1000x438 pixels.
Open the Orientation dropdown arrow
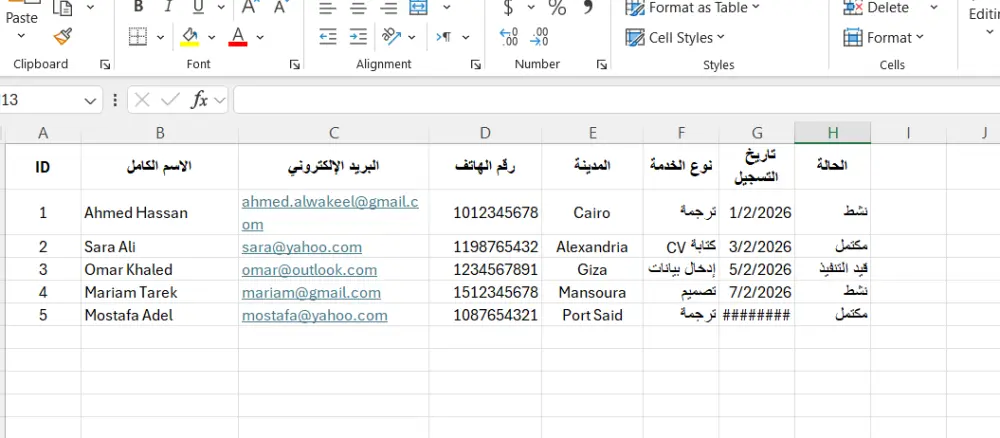414,37
